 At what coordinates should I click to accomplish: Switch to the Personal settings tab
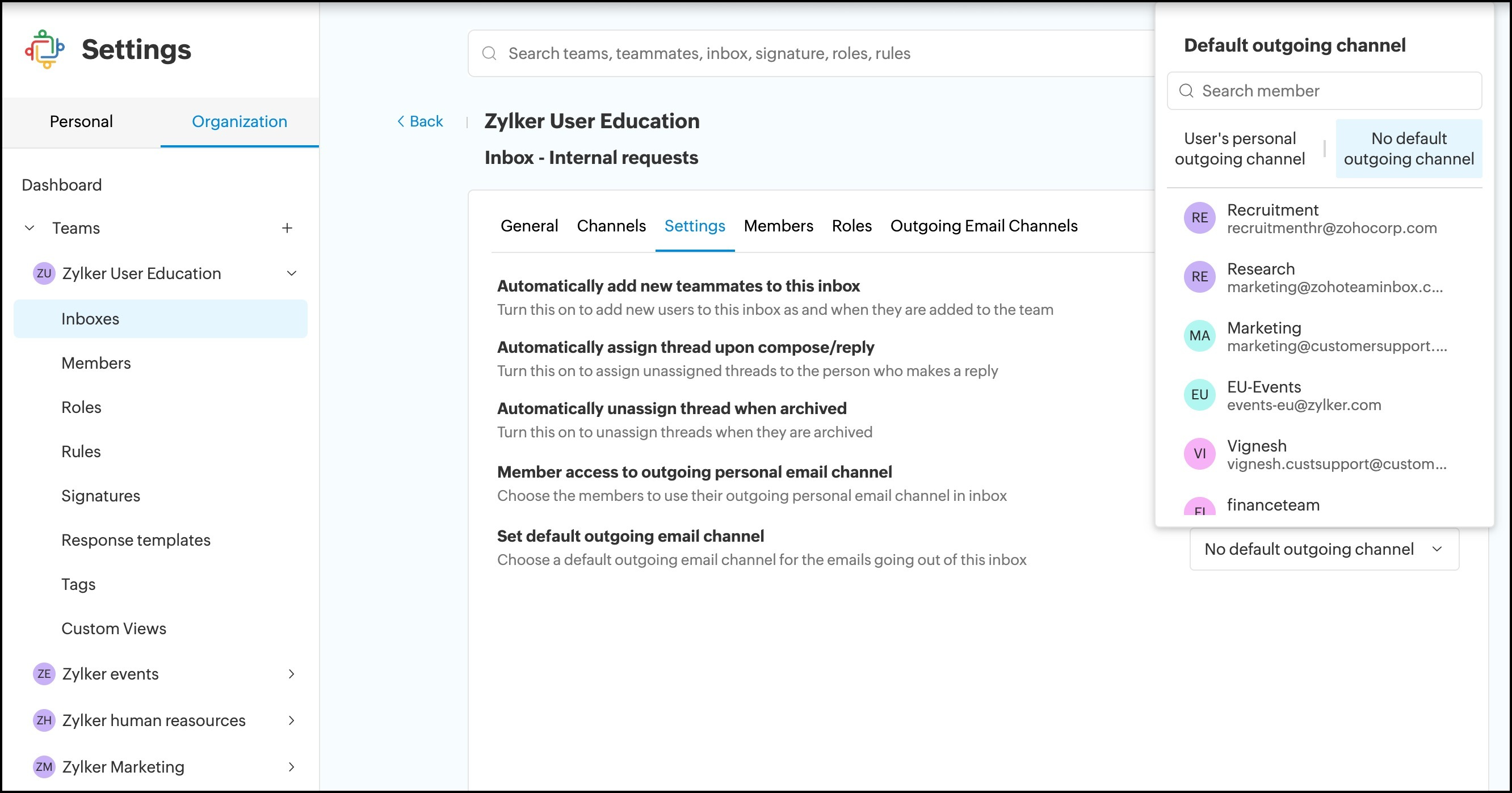pos(81,121)
